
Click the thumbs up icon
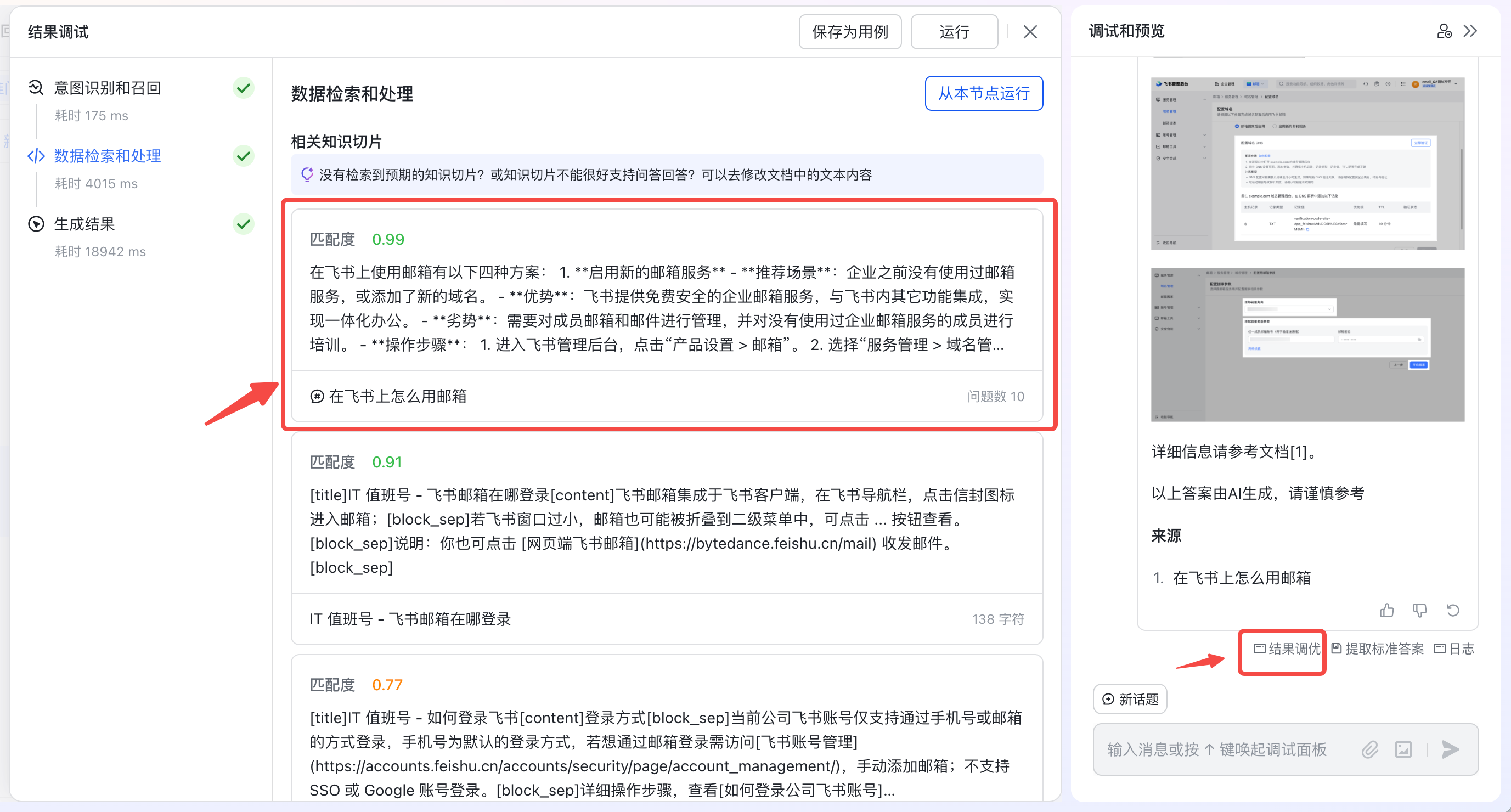pos(1387,610)
